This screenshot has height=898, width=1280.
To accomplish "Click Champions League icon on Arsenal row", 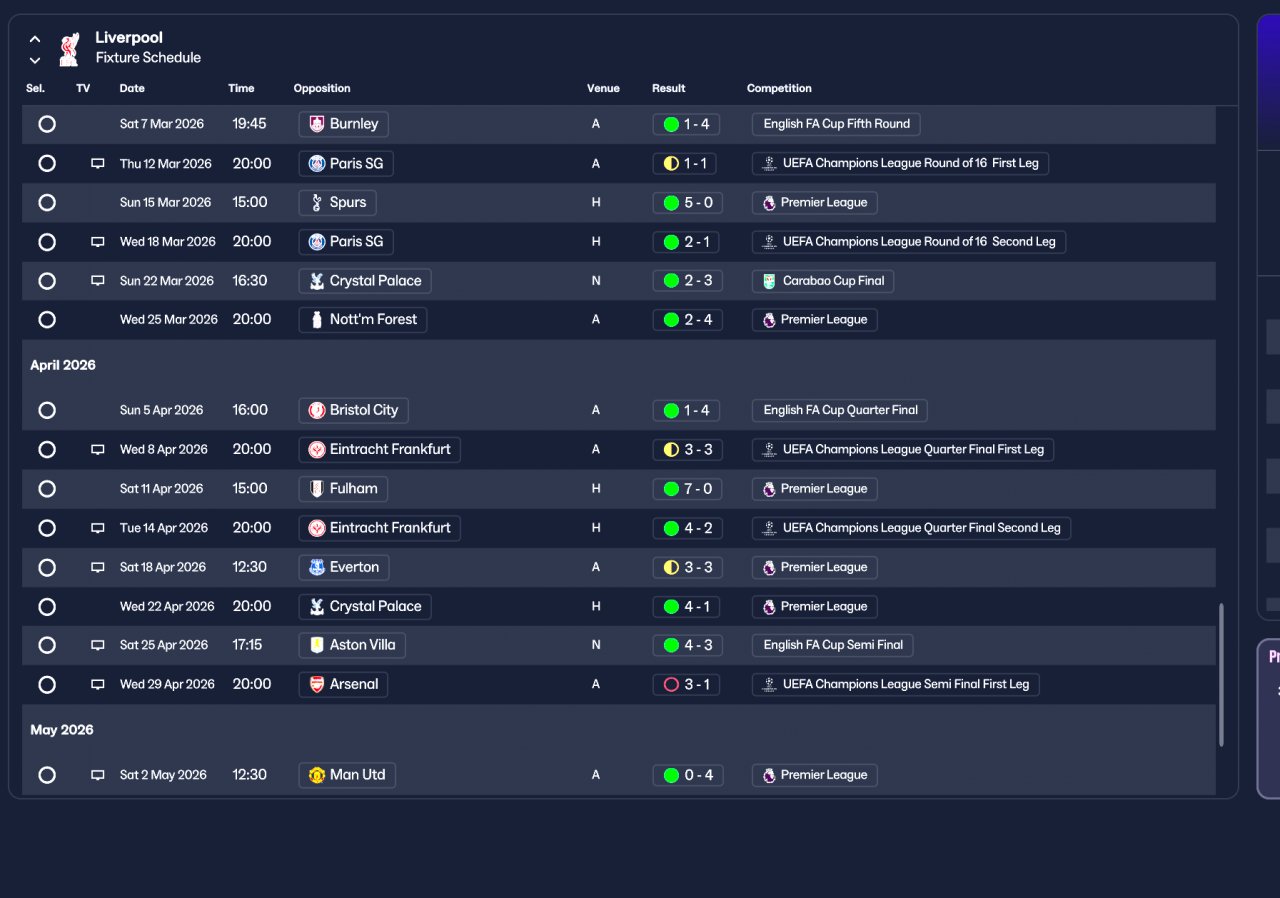I will click(768, 685).
